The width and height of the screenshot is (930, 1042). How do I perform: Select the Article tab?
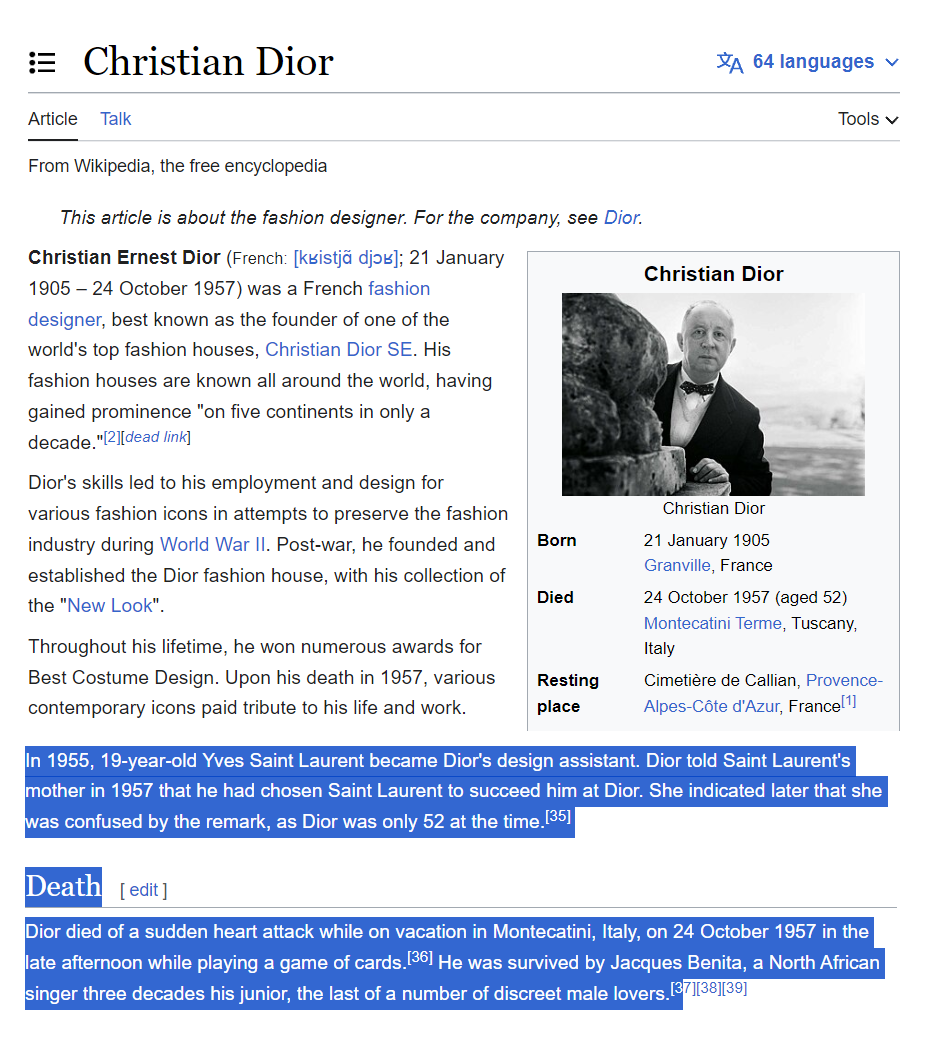[x=53, y=119]
